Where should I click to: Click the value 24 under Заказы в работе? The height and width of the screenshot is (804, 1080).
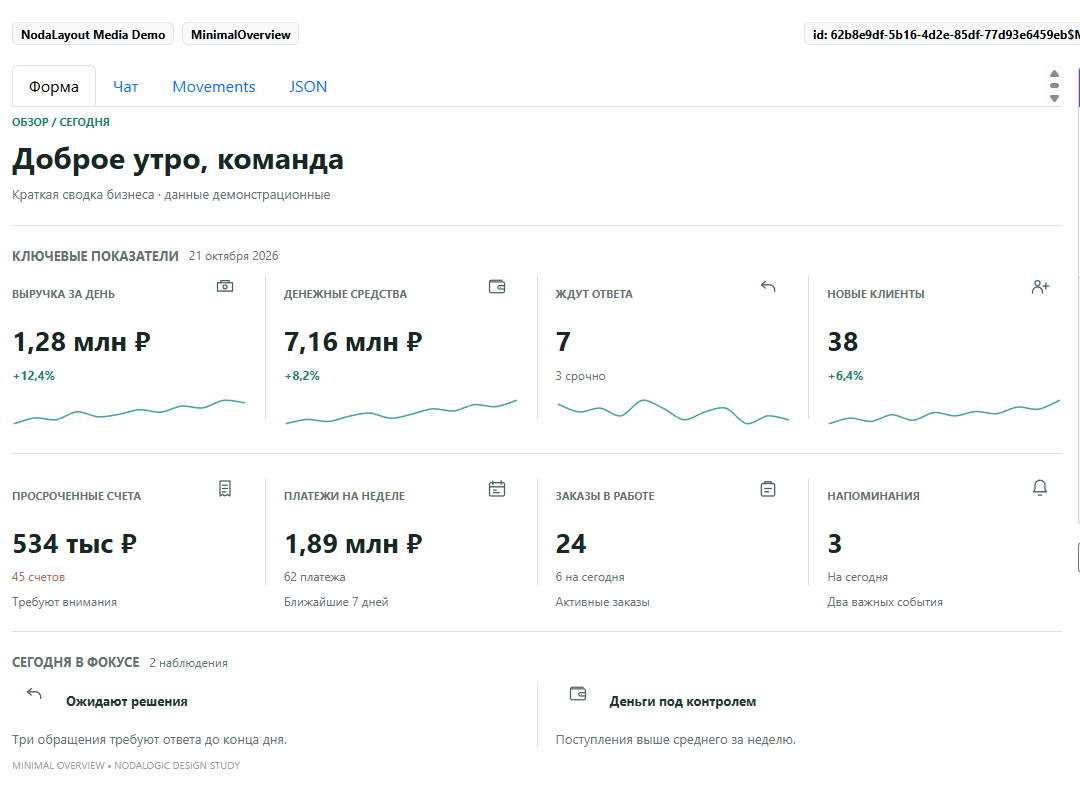click(571, 544)
